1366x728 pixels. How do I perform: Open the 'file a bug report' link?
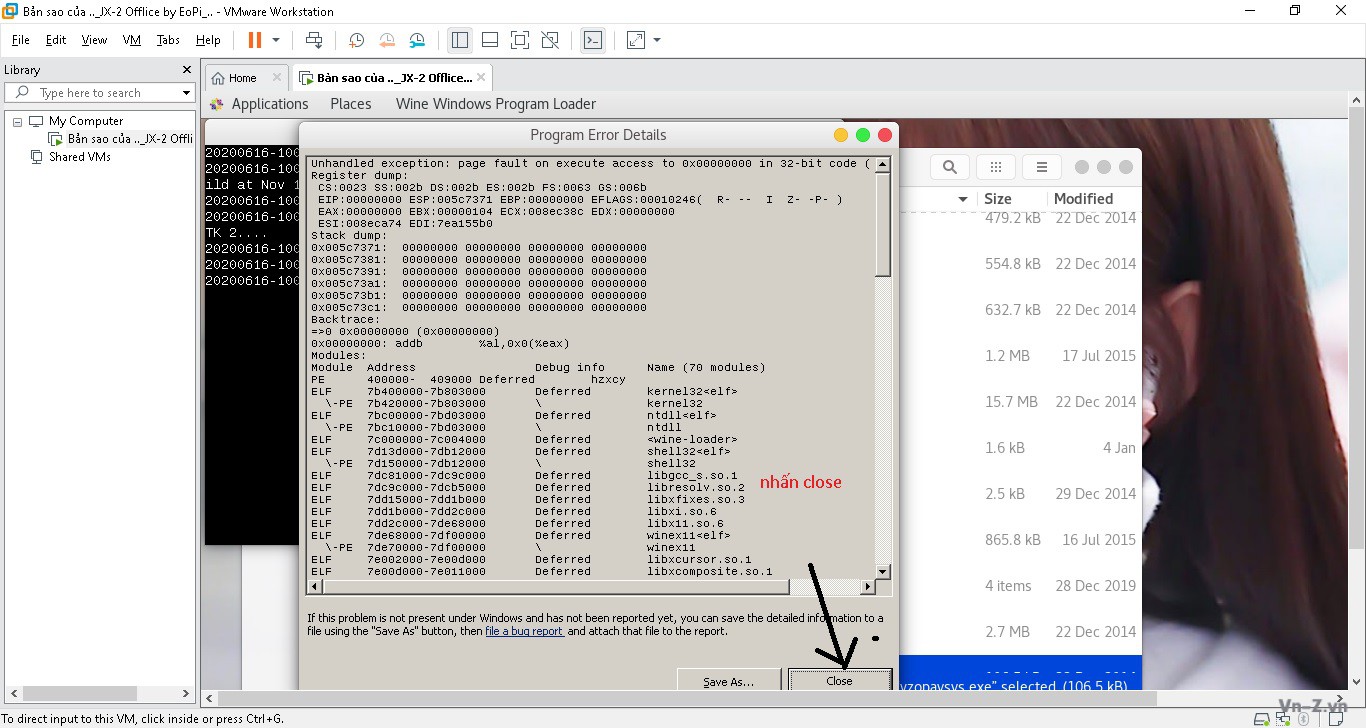pos(524,631)
